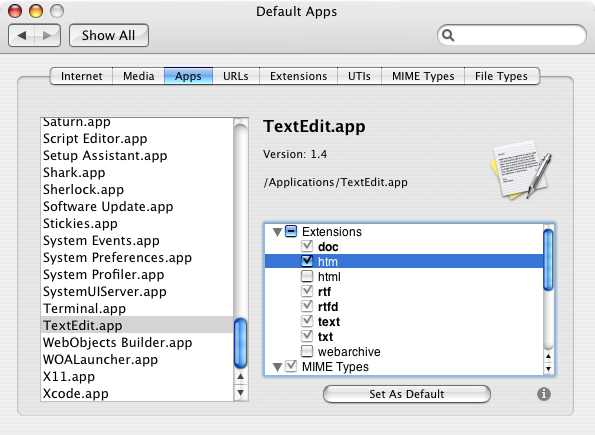This screenshot has width=595, height=435.
Task: Select Software Update.app in the list
Action: pos(137,206)
